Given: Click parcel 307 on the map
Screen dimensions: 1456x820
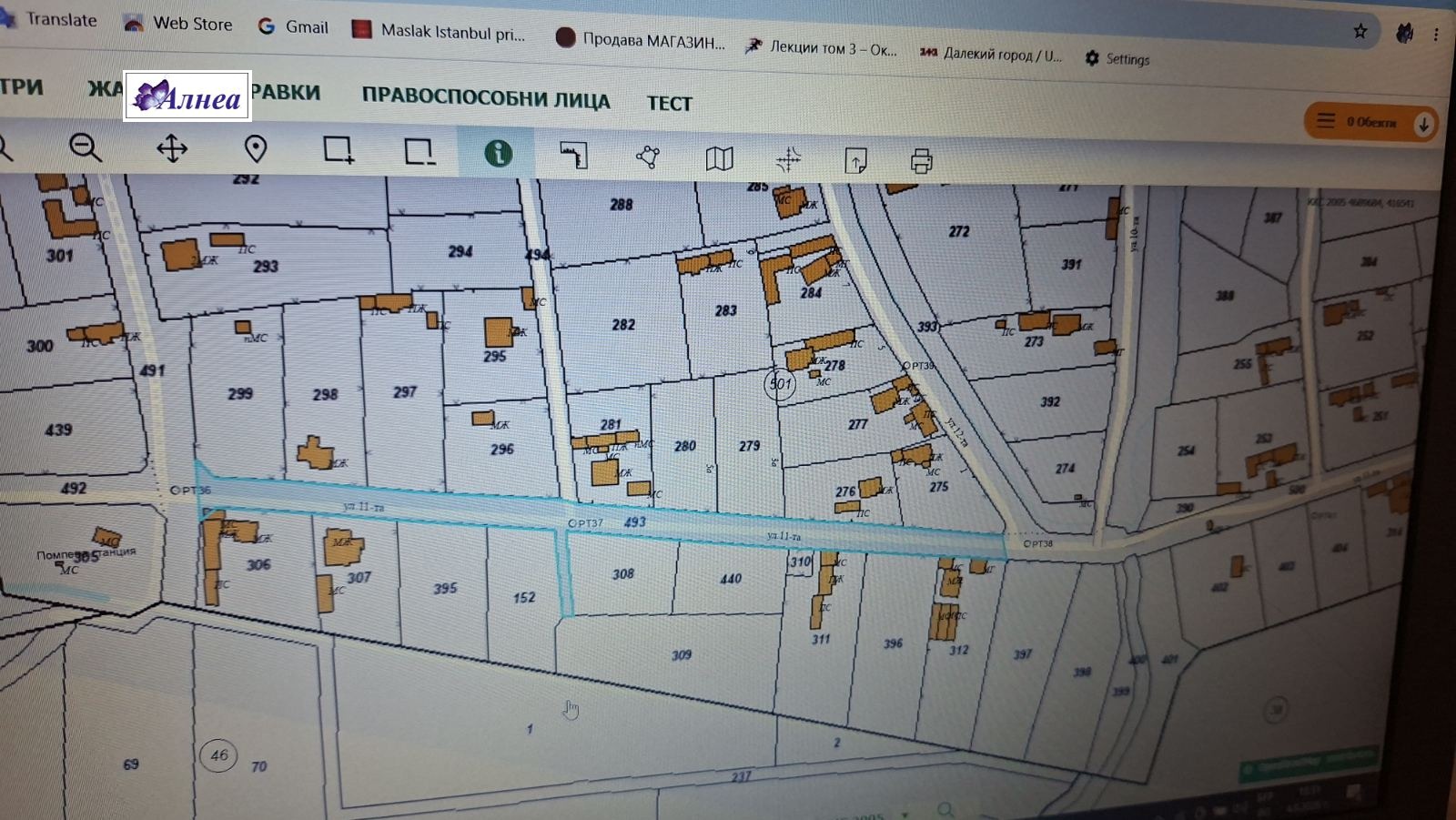Looking at the screenshot, I should (359, 577).
